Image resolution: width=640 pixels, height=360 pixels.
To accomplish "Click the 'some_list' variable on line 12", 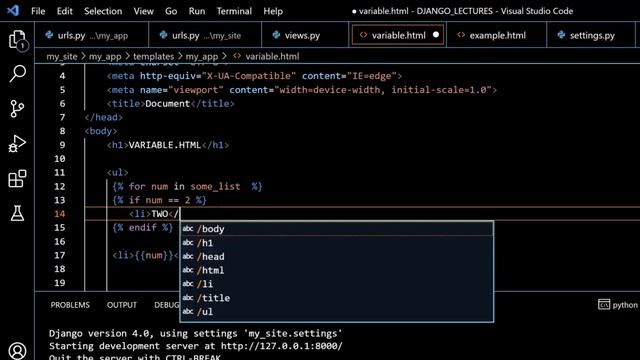I will pyautogui.click(x=215, y=187).
